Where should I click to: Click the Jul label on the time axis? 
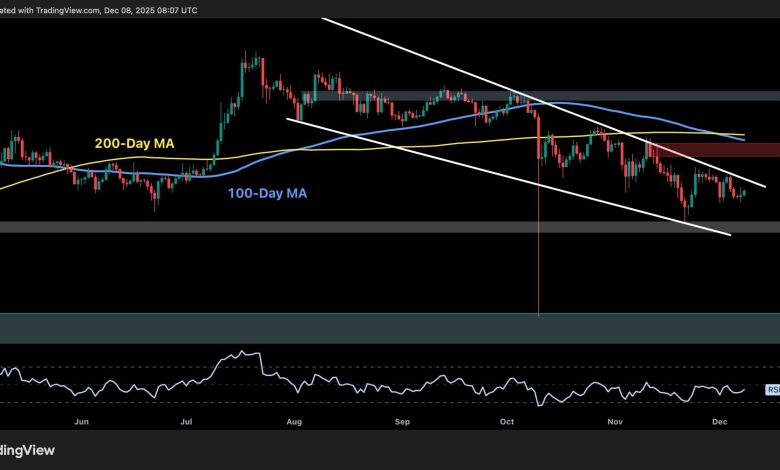(186, 423)
